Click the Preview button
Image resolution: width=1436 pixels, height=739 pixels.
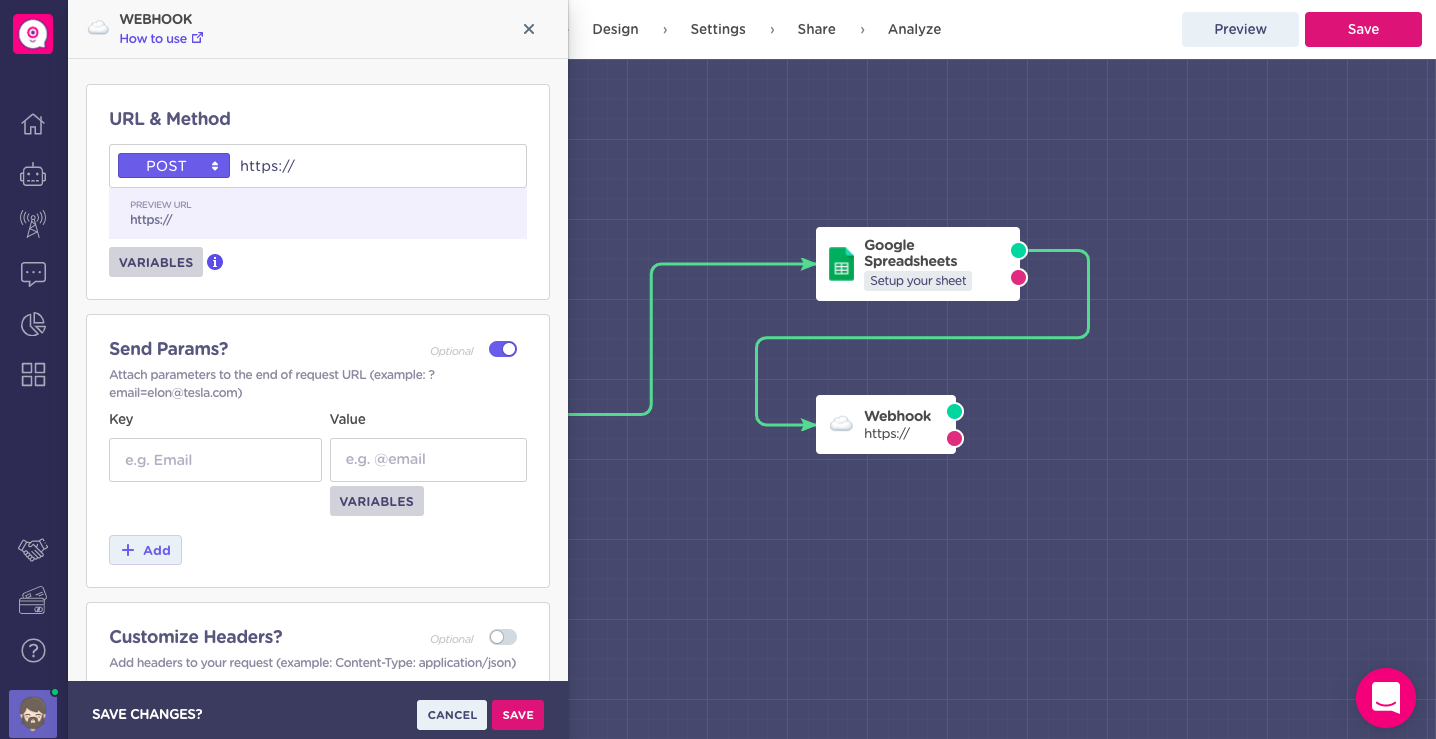click(1240, 29)
